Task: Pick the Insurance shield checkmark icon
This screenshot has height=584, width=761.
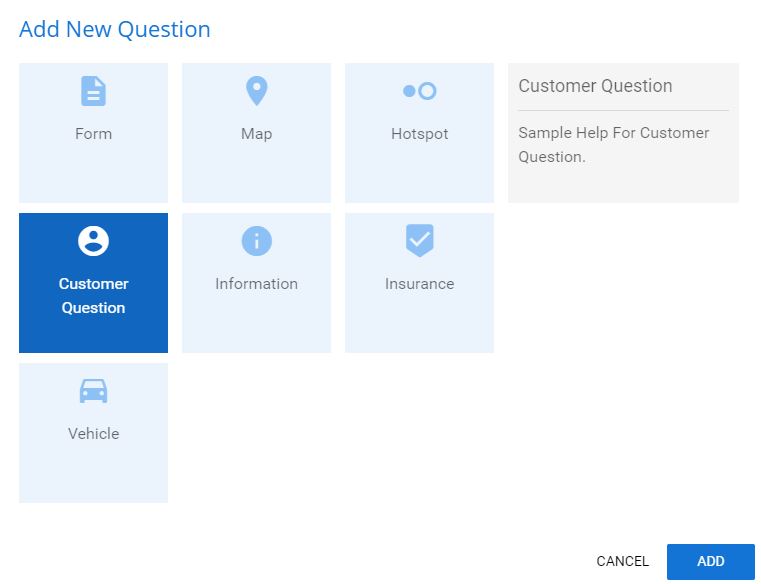Action: 419,240
